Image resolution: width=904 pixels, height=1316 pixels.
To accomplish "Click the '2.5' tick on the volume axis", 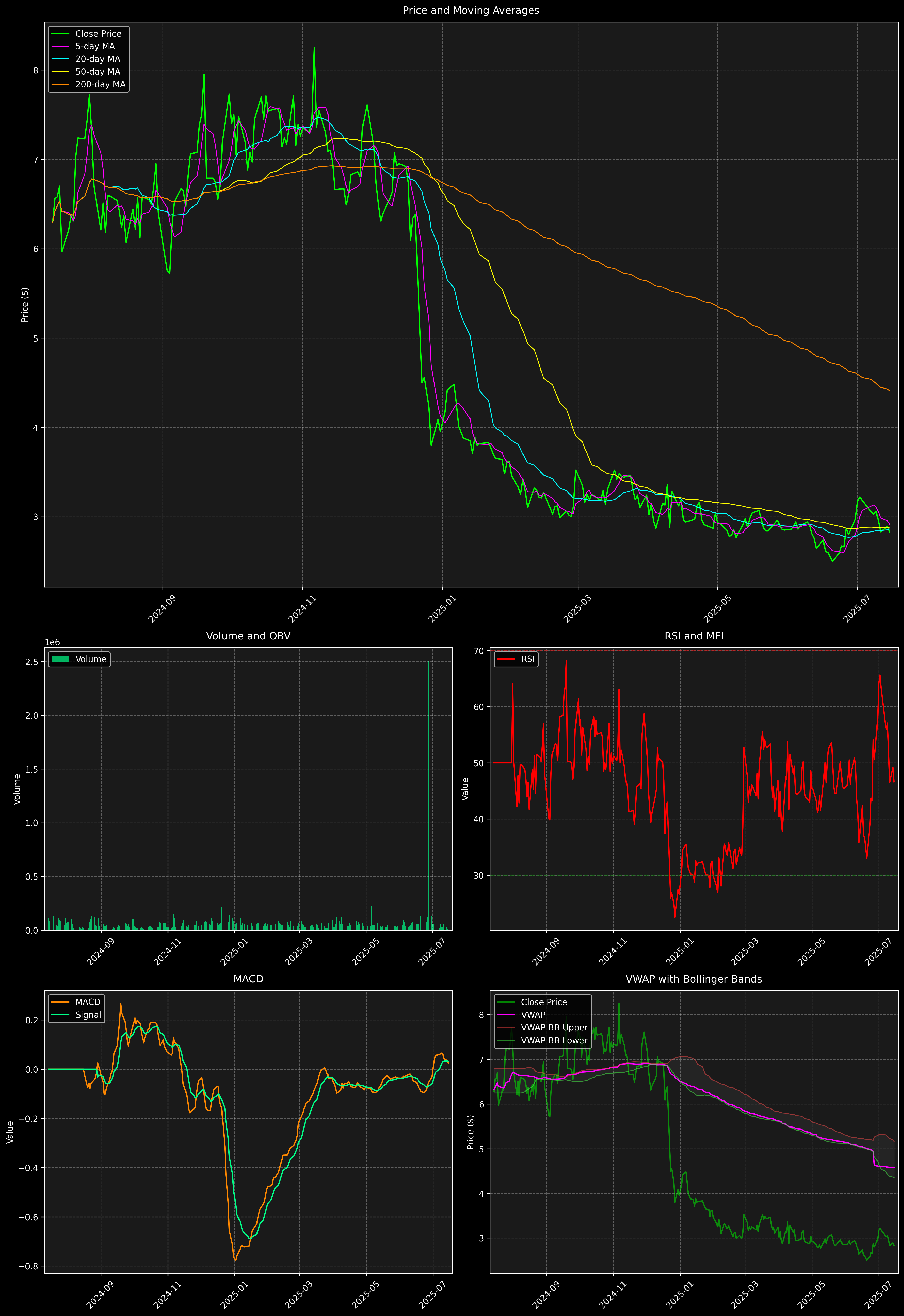I will [x=32, y=662].
